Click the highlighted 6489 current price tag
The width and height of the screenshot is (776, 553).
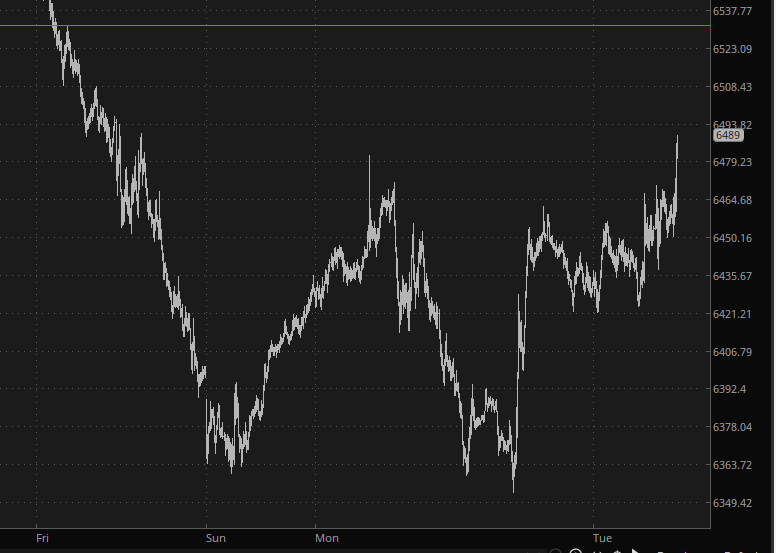(727, 135)
